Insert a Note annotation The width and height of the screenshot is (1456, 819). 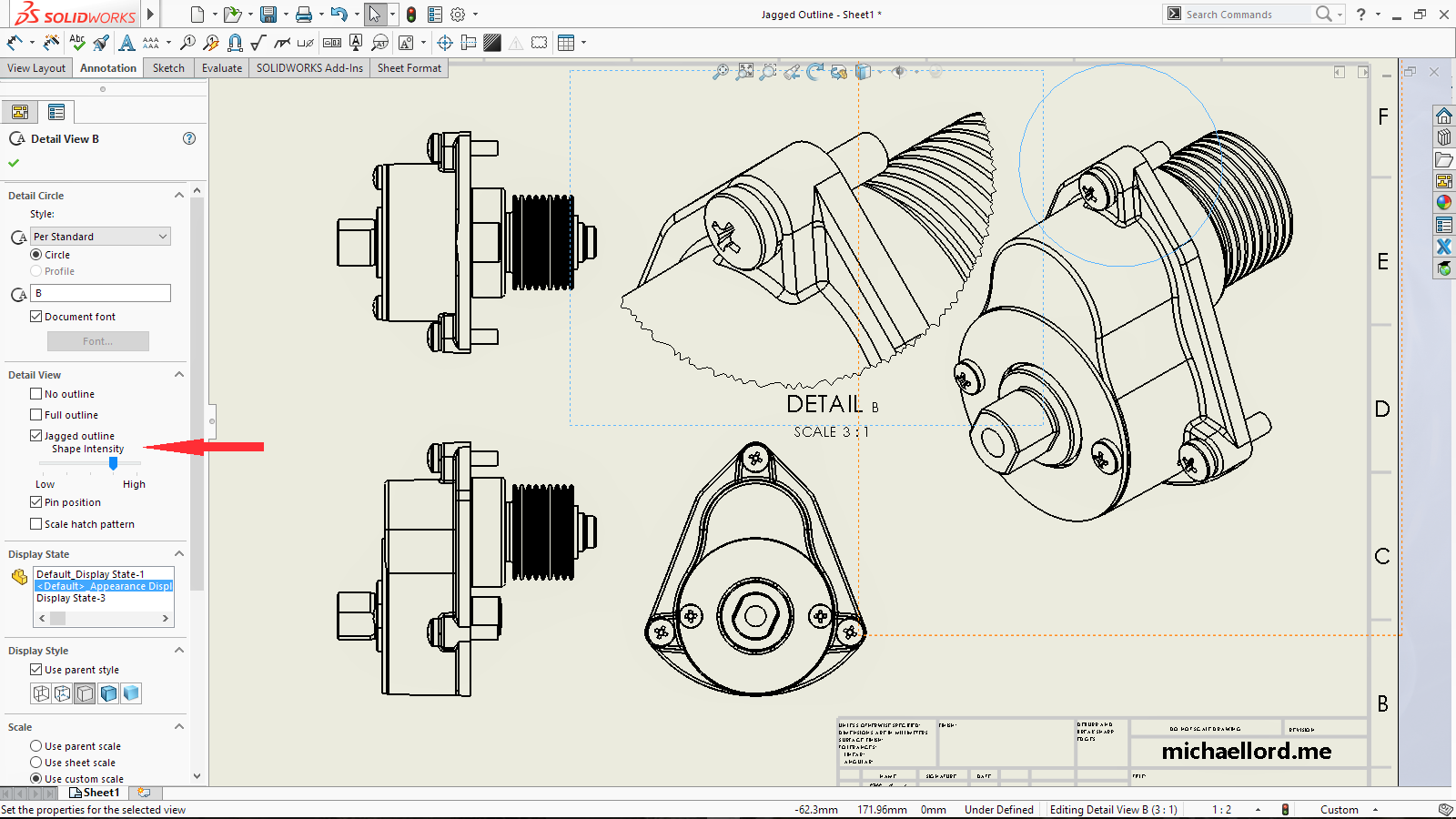click(127, 42)
